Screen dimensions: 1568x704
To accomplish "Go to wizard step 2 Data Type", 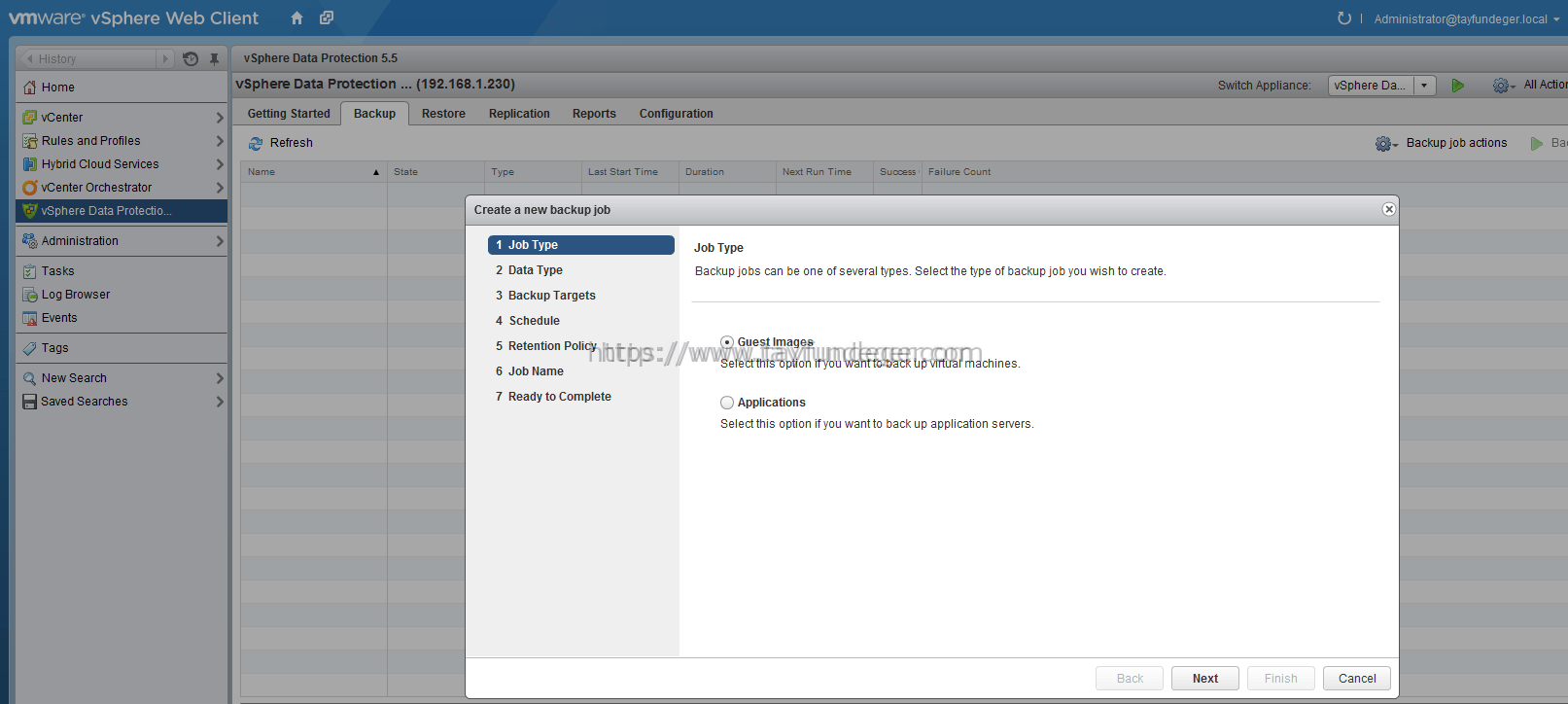I will point(581,270).
